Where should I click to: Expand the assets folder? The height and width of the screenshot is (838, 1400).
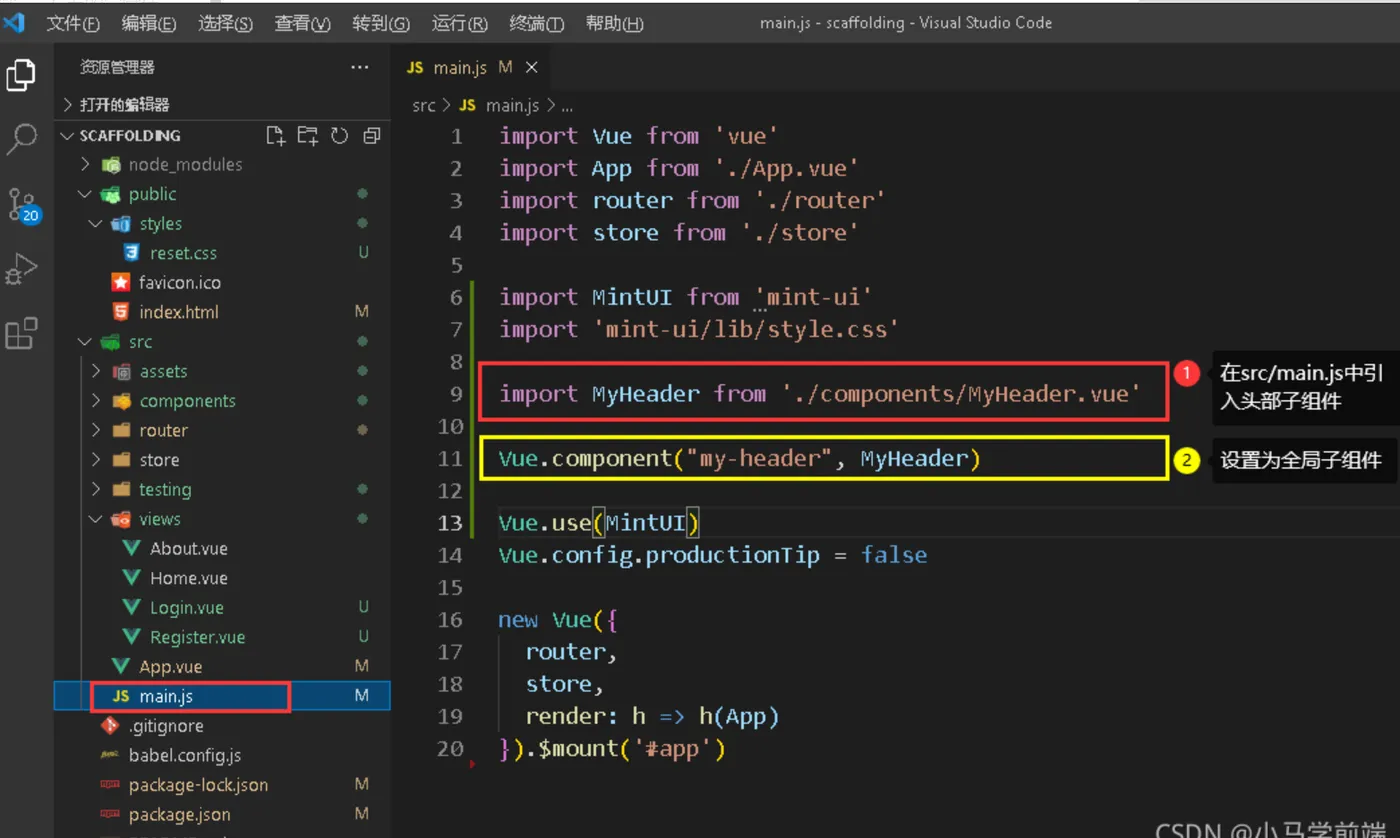(96, 371)
